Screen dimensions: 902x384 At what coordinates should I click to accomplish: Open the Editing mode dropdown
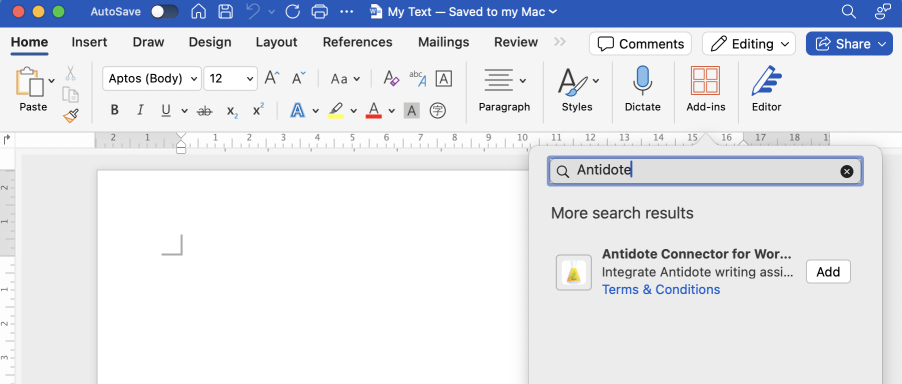pyautogui.click(x=749, y=44)
